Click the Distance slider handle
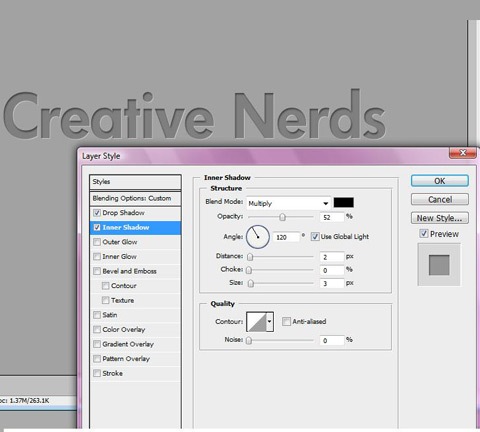Image resolution: width=480 pixels, height=432 pixels. [x=250, y=257]
